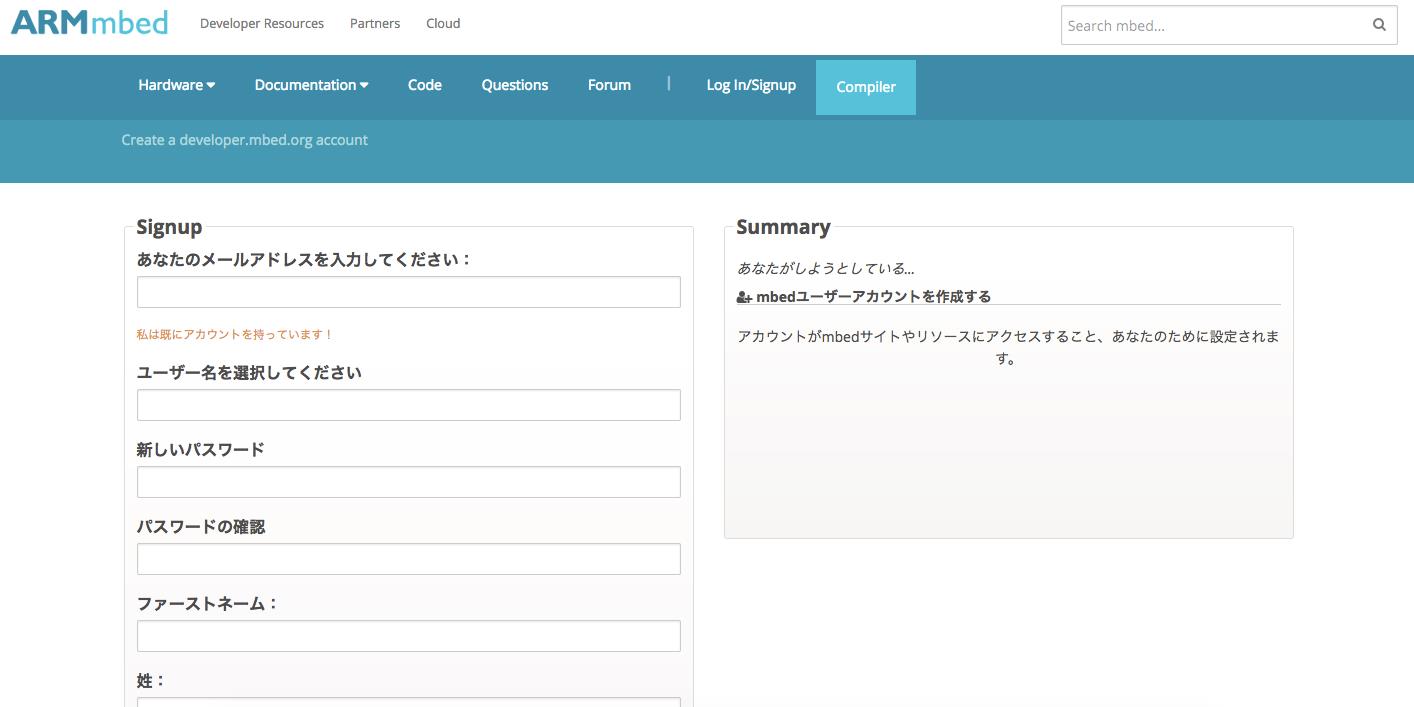This screenshot has width=1414, height=707.
Task: Click the add-user icon beside mbedユーザーアカウント
Action: point(744,297)
